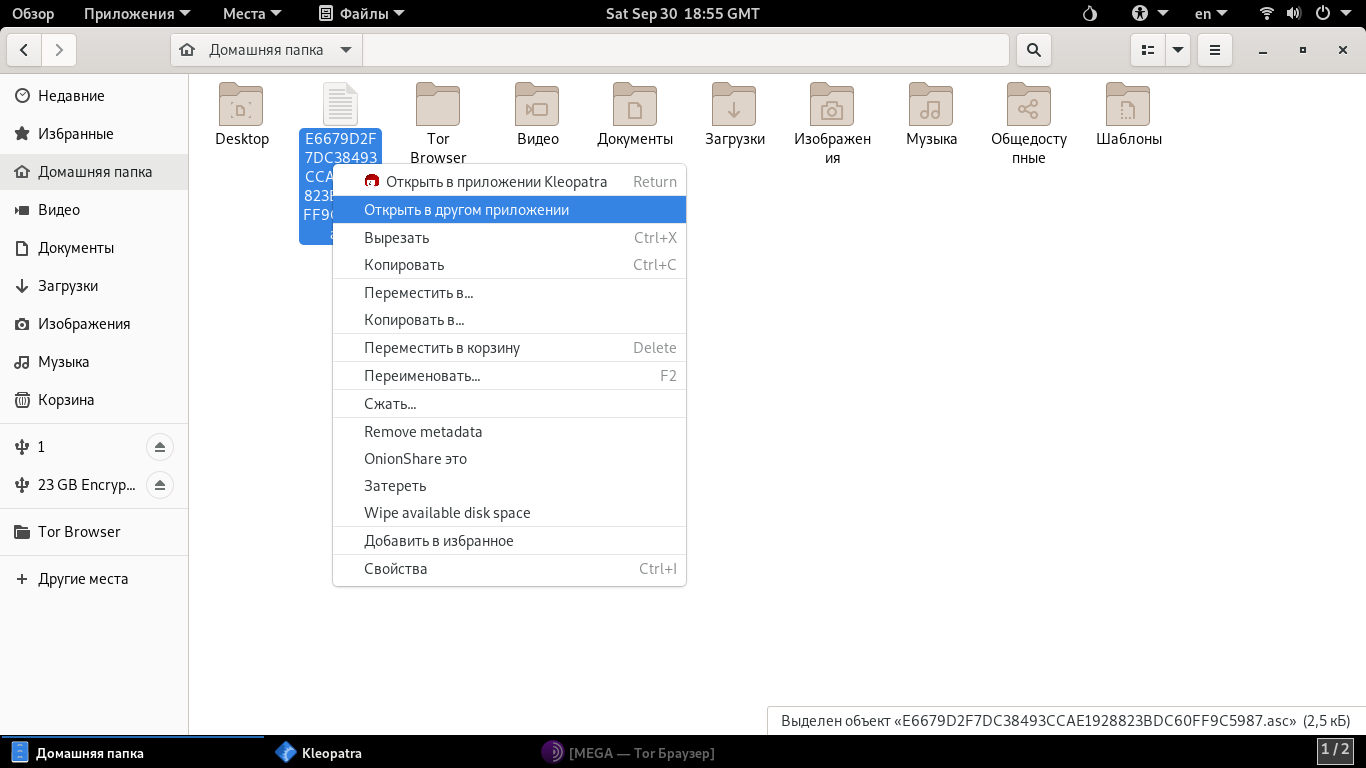This screenshot has height=768, width=1366.
Task: Go back using the left arrow button
Action: (x=24, y=50)
